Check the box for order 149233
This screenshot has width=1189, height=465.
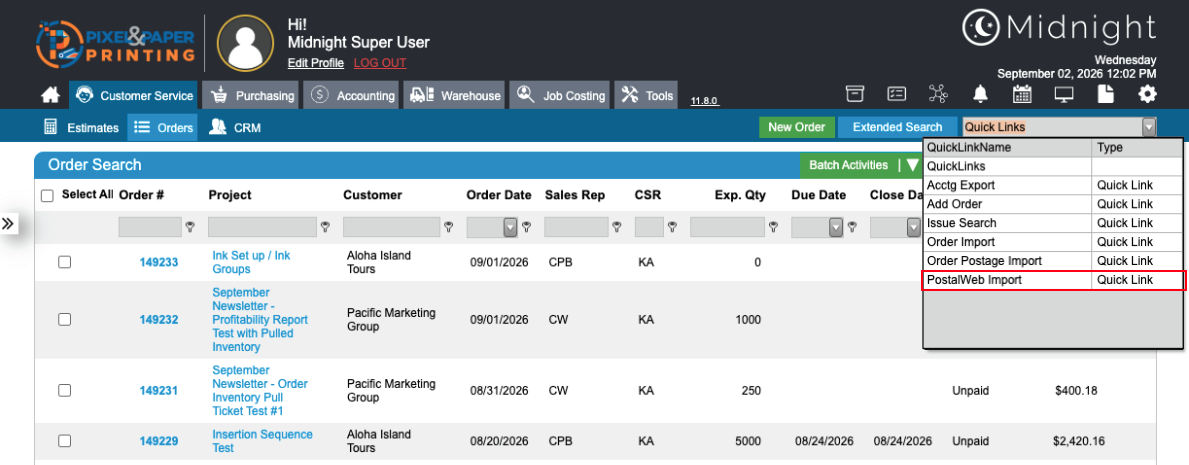[64, 262]
